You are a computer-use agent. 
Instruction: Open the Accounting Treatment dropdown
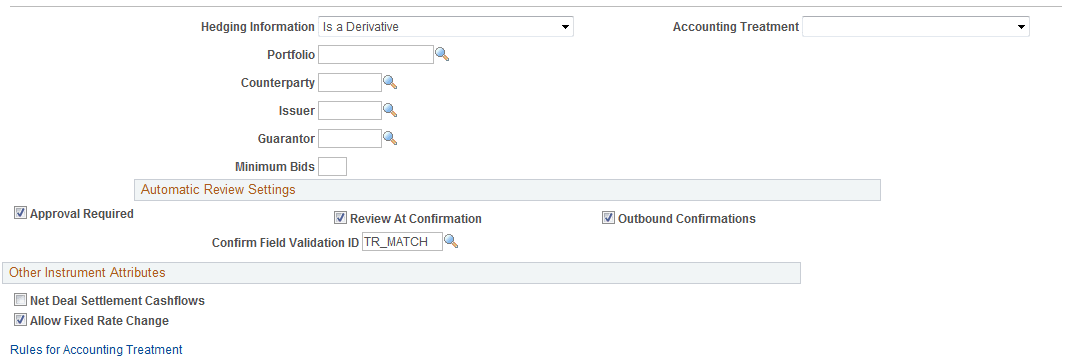[x=916, y=26]
